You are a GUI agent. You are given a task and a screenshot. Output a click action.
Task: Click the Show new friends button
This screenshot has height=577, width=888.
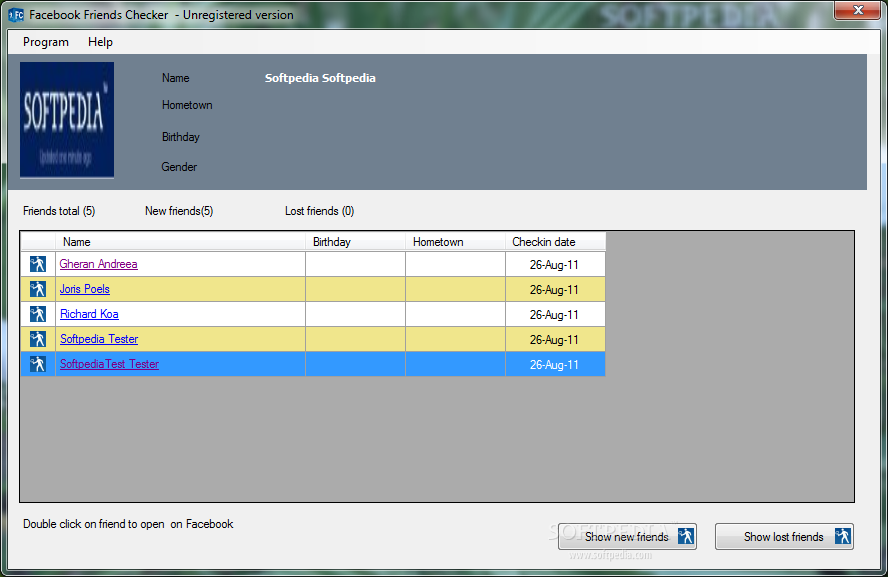[x=627, y=536]
